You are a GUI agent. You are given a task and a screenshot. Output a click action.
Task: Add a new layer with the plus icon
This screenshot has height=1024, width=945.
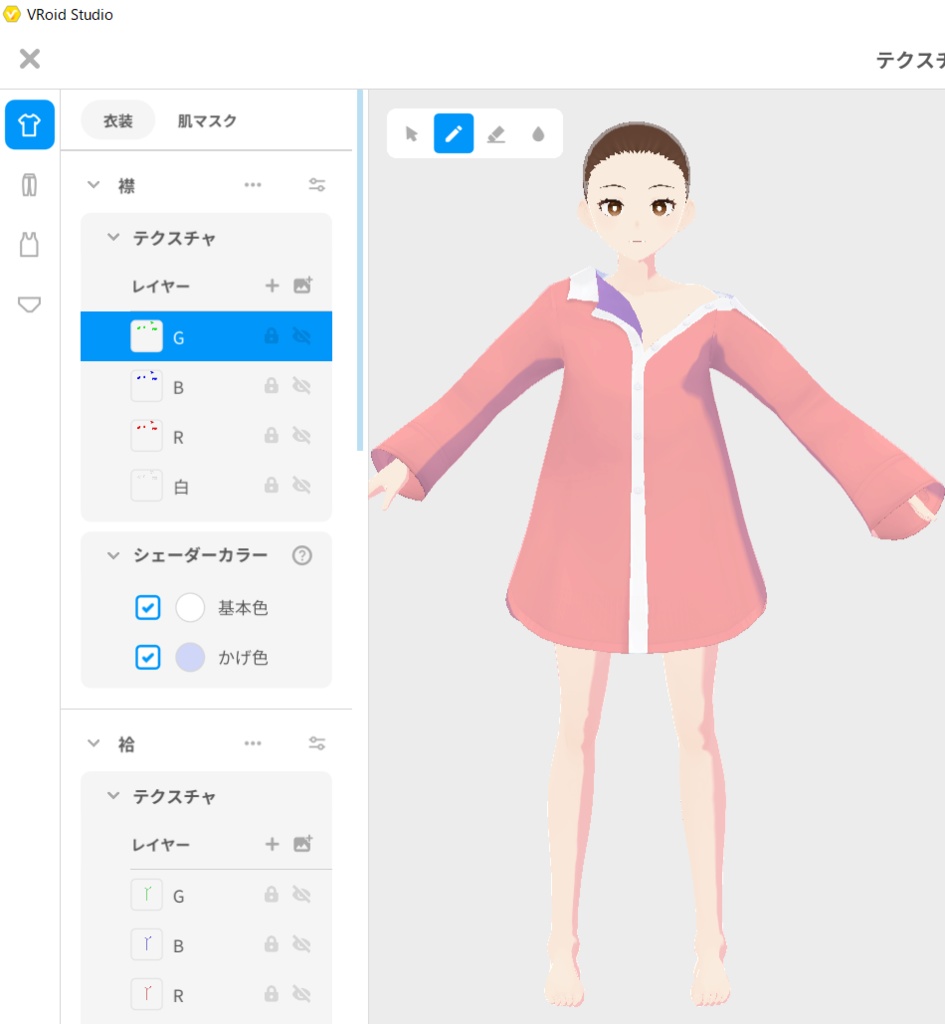click(x=270, y=286)
